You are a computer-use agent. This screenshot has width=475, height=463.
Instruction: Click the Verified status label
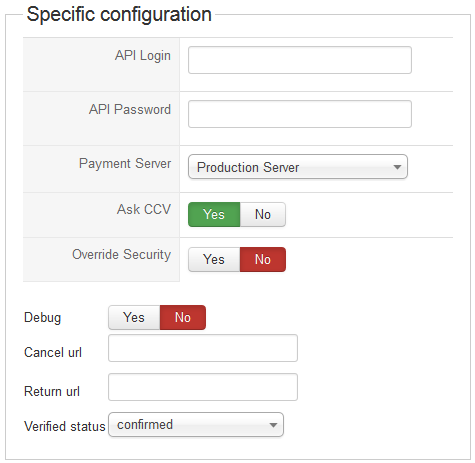[x=65, y=426]
